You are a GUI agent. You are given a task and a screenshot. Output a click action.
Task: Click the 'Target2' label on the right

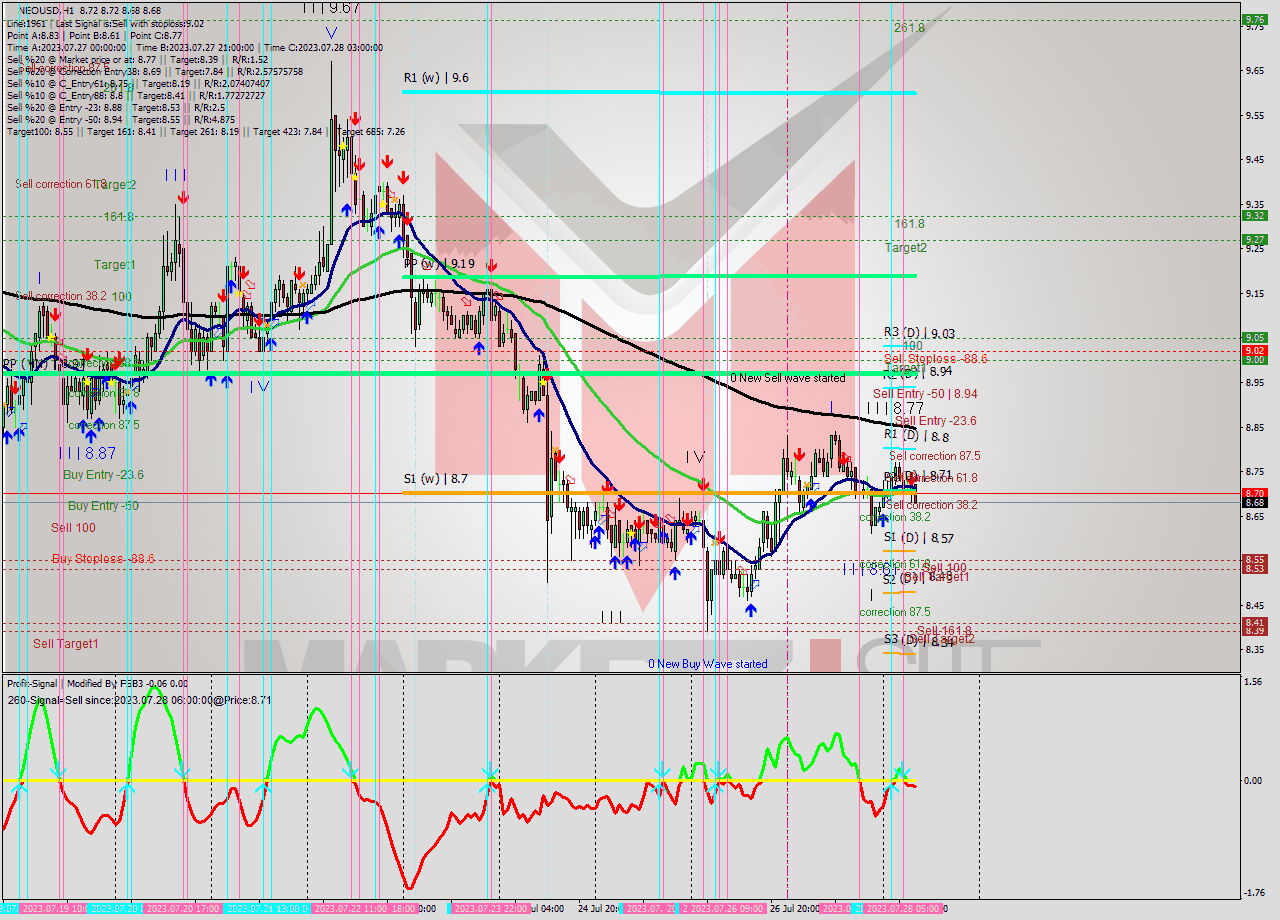(905, 248)
